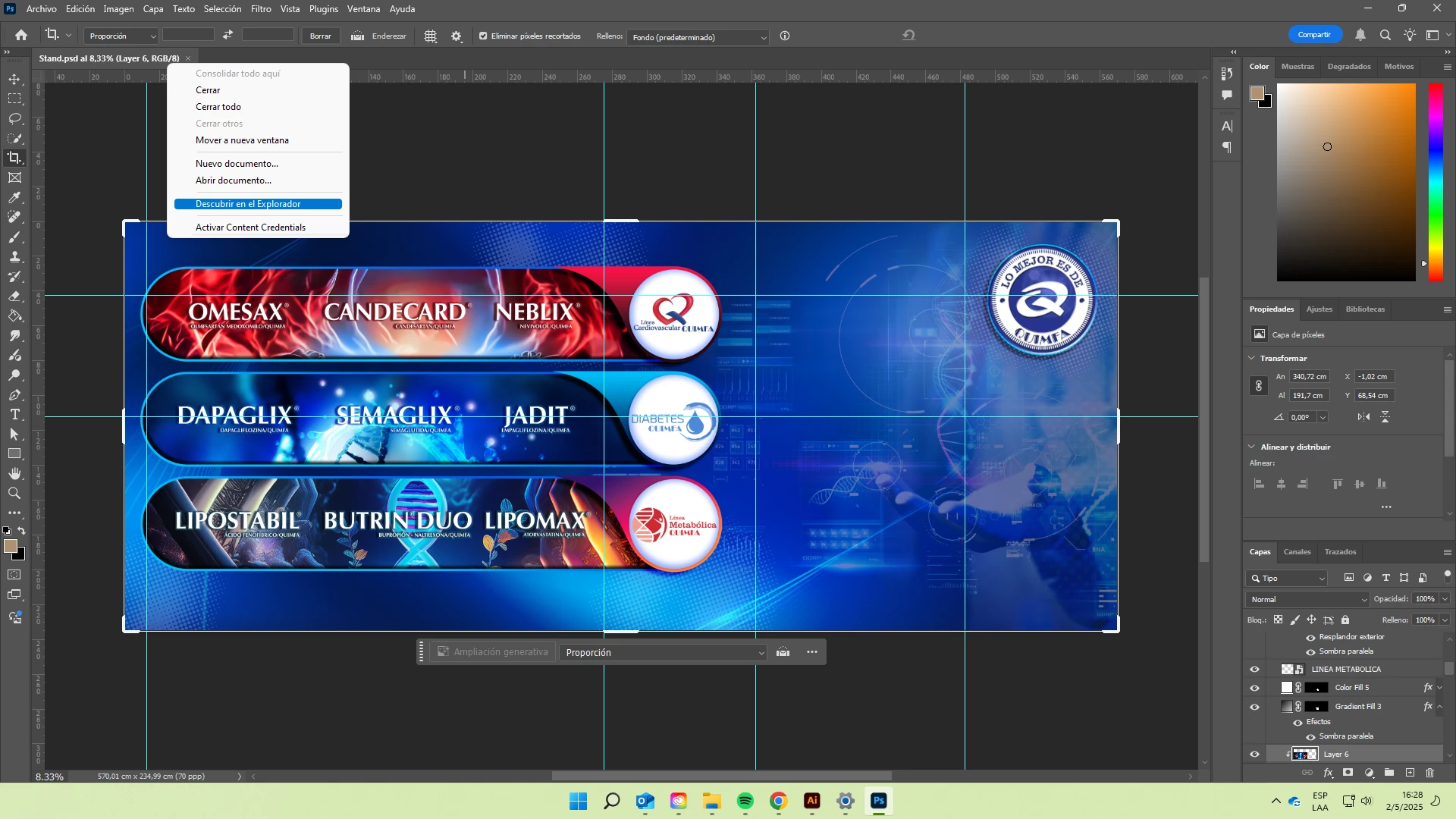This screenshot has width=1456, height=819.
Task: Select the Lasso tool
Action: coord(14,119)
